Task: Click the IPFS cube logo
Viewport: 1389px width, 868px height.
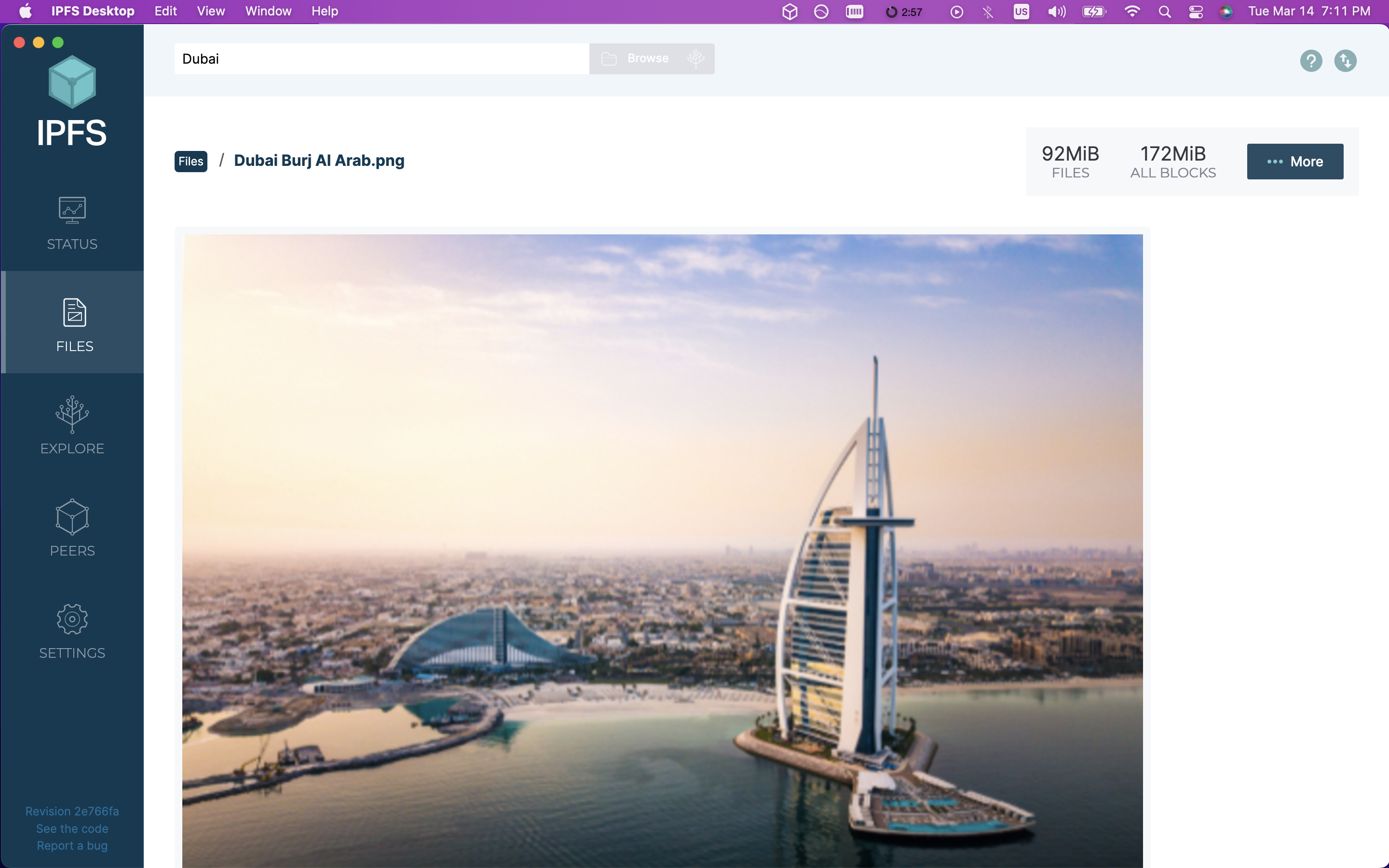Action: point(72,82)
